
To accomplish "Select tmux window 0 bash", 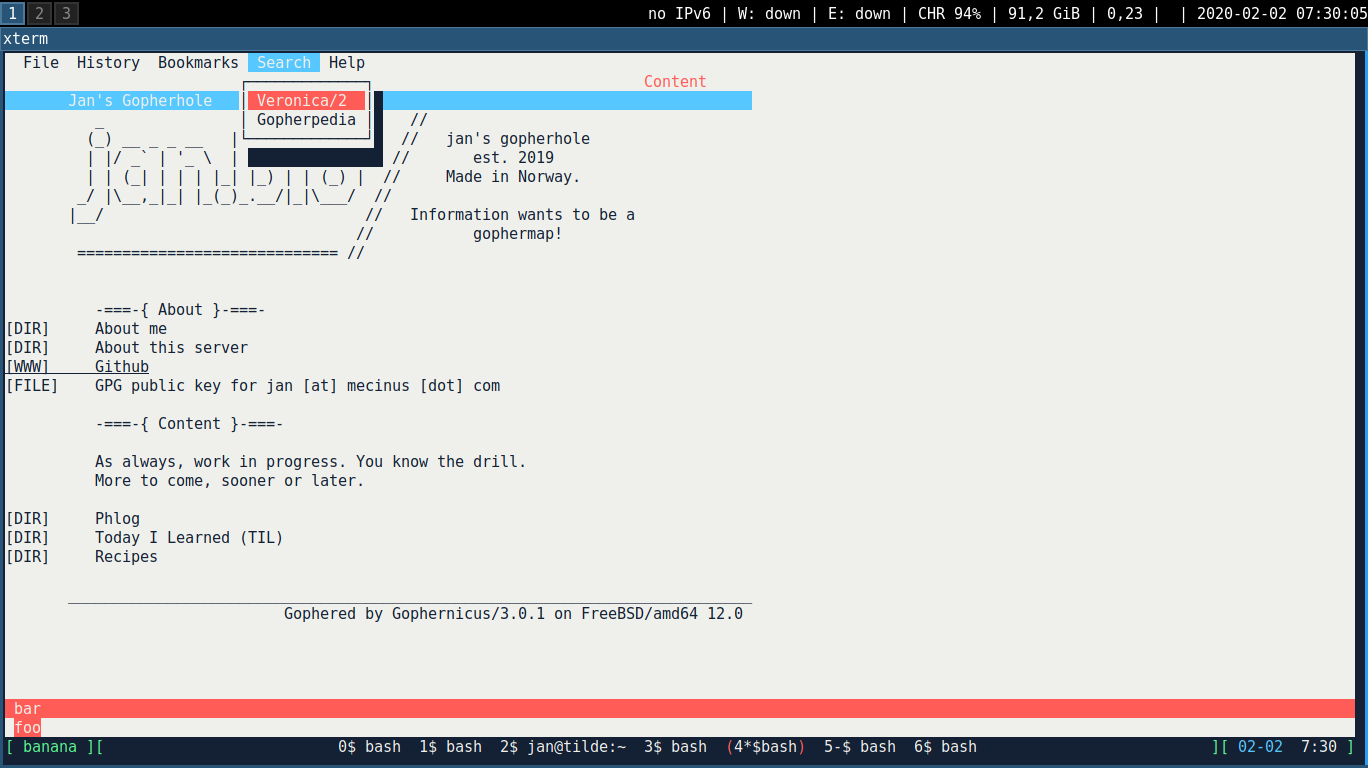I will click(369, 747).
